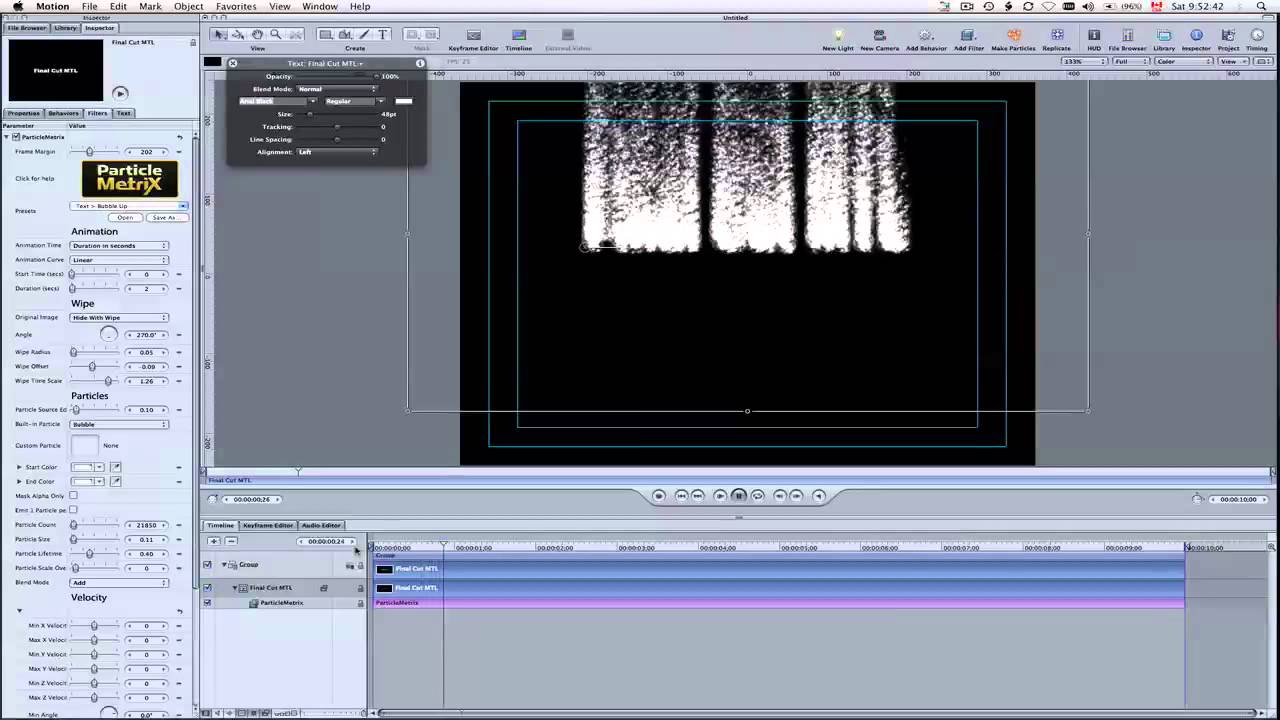Click the project duration timecode field
This screenshot has width=1280, height=720.
[1238, 499]
